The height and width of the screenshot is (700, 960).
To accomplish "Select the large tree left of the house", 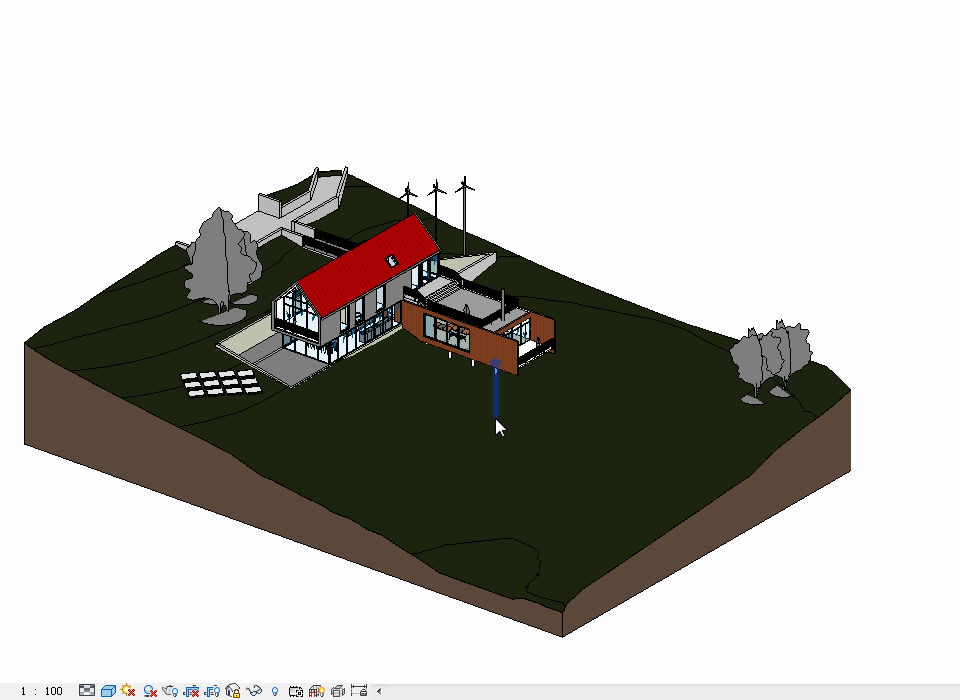I will coord(220,258).
